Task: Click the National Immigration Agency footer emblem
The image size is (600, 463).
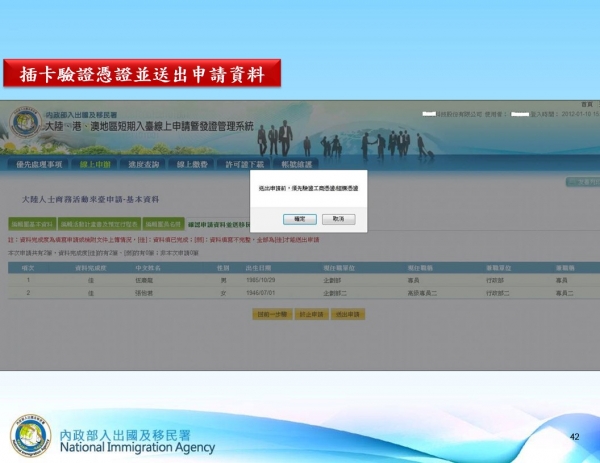Action: pos(30,437)
